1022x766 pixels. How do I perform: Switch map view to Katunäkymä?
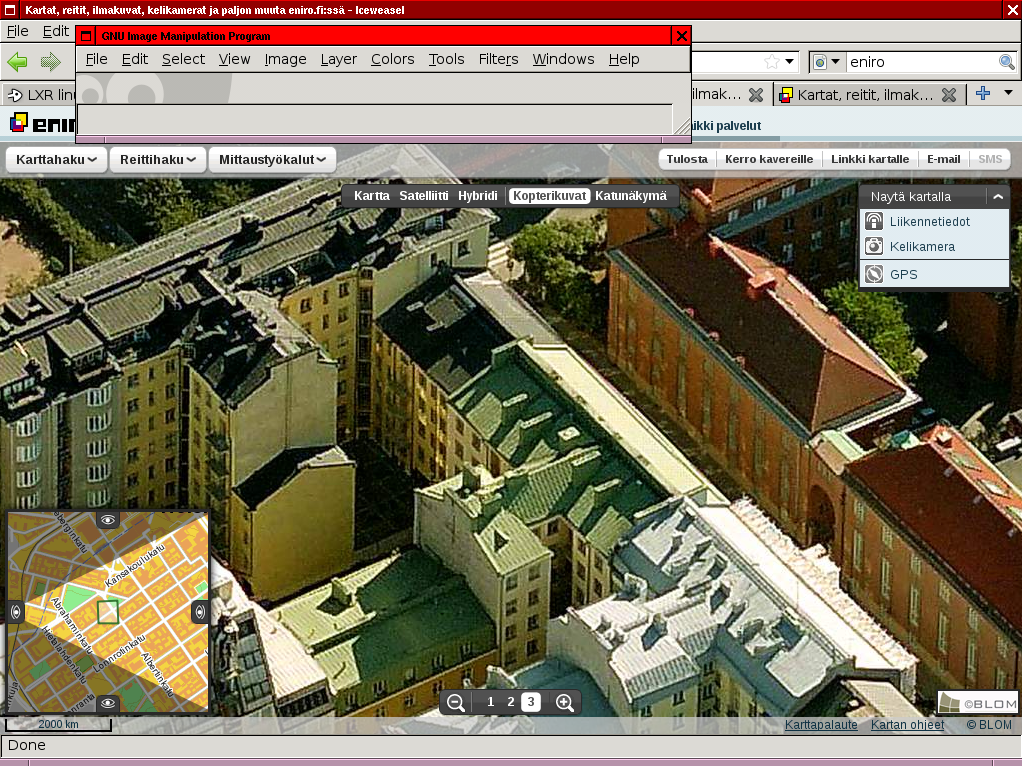(631, 196)
